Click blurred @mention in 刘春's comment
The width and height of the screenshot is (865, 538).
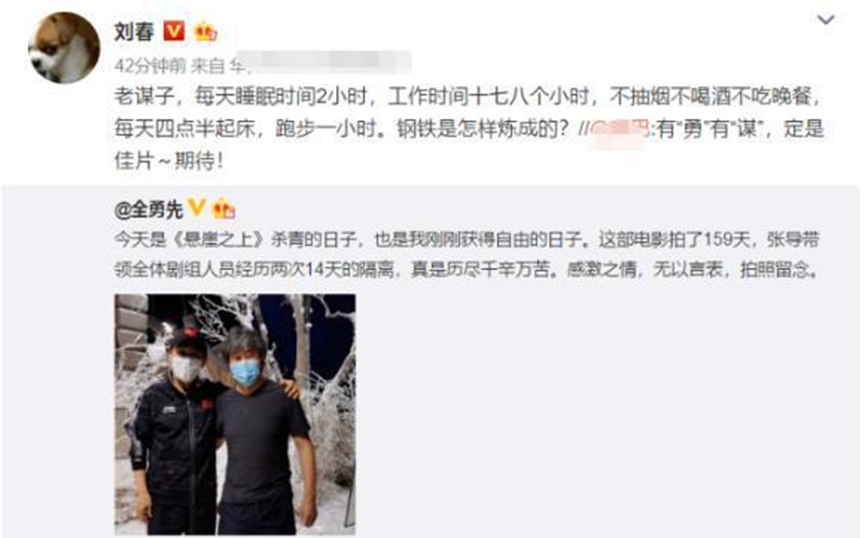620,129
